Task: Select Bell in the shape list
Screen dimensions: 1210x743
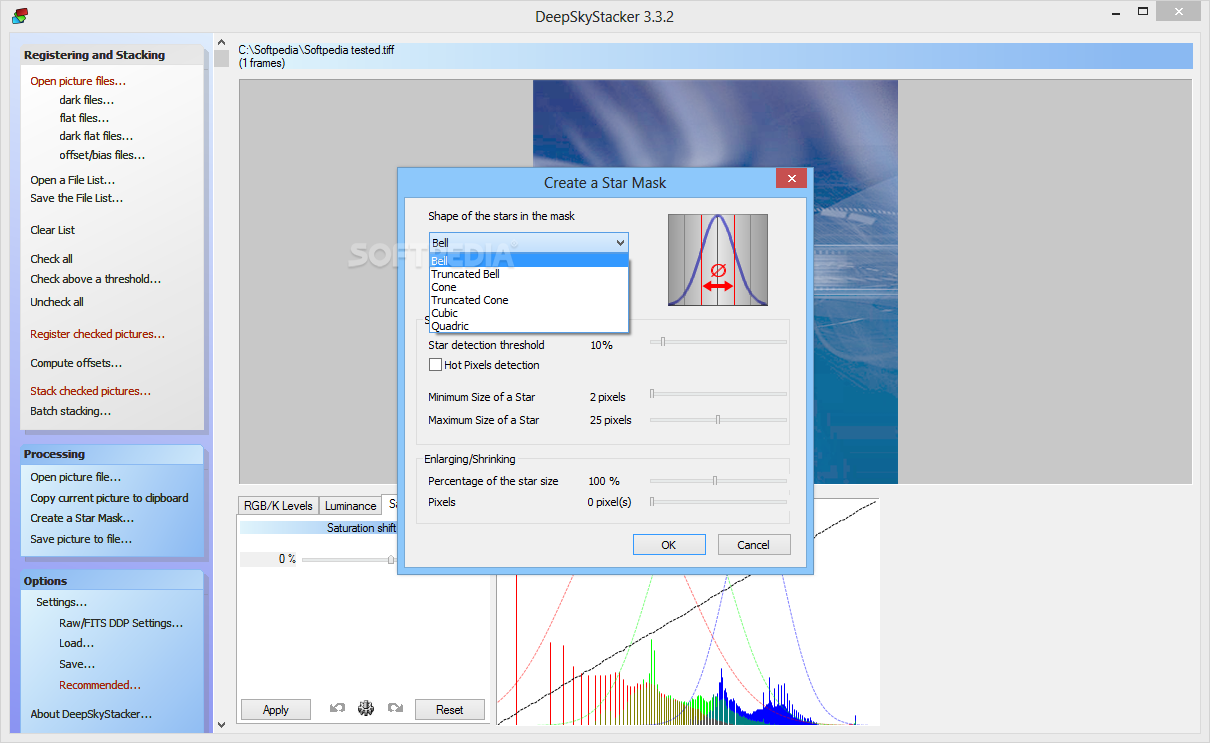Action: pyautogui.click(x=529, y=260)
